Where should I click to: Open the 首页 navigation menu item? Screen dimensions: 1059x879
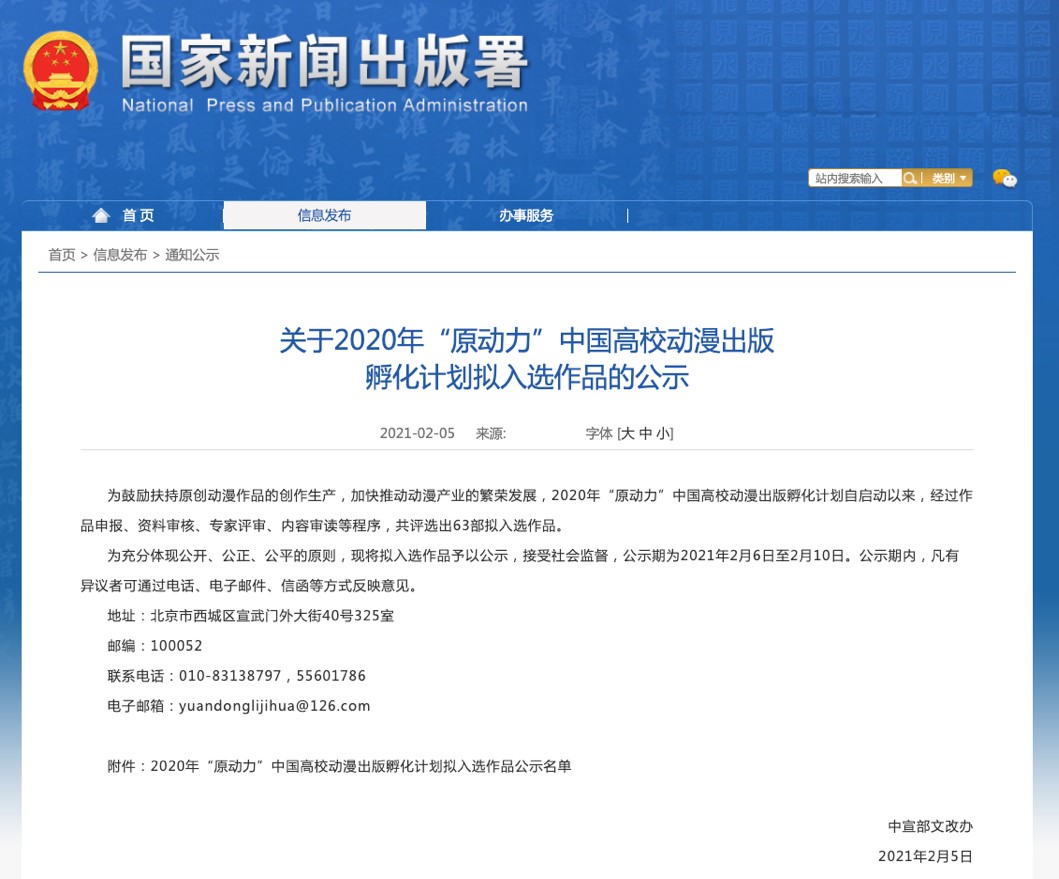coord(138,216)
